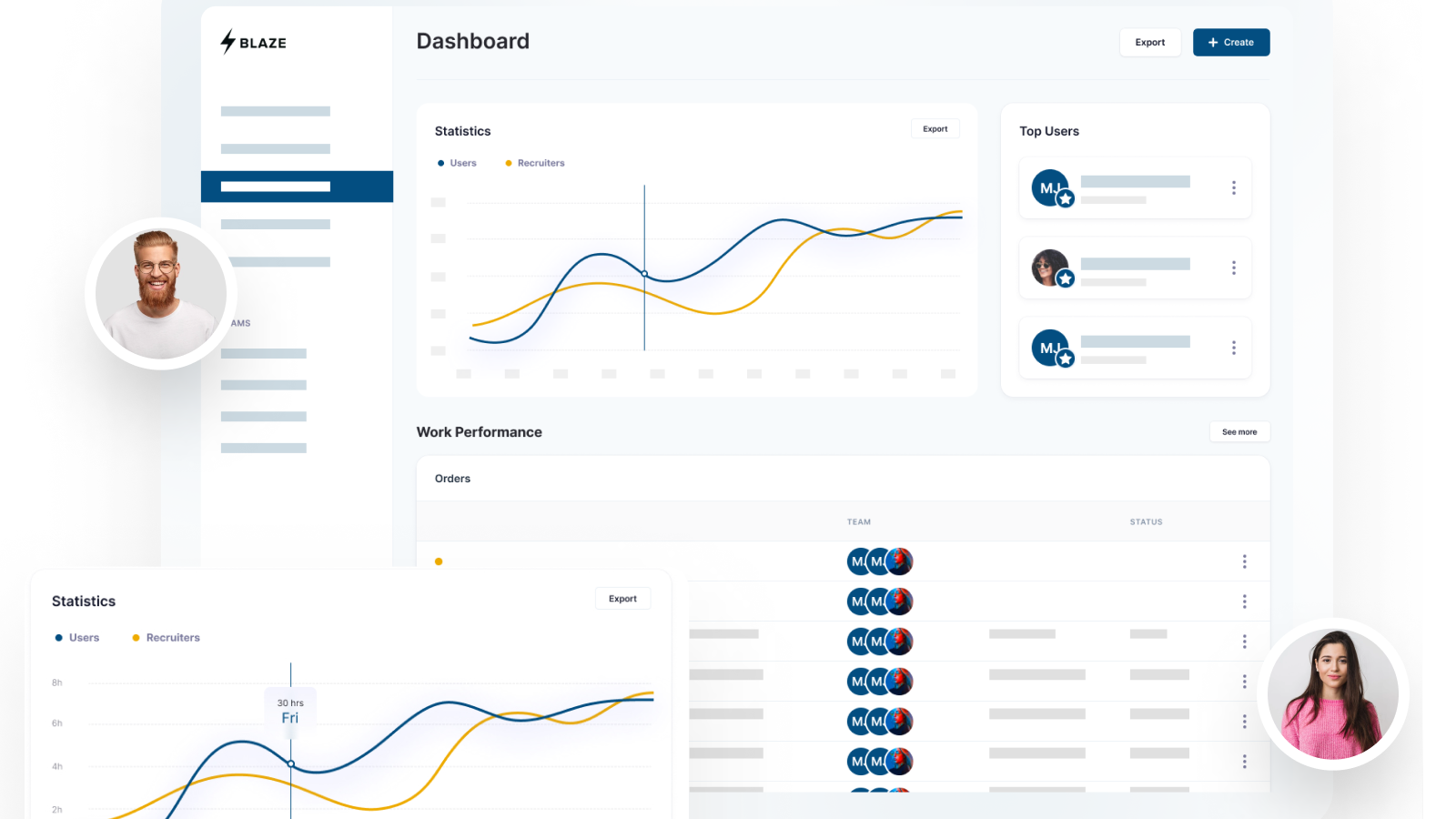Click star badge on first top user avatar
The image size is (1456, 819).
click(x=1066, y=198)
